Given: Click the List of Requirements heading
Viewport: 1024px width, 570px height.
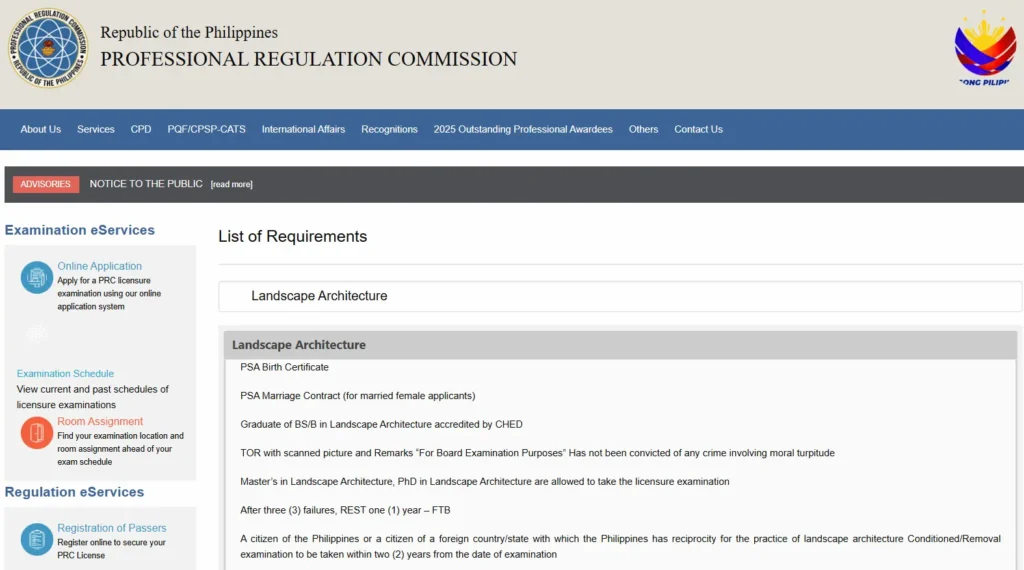Looking at the screenshot, I should pyautogui.click(x=293, y=236).
